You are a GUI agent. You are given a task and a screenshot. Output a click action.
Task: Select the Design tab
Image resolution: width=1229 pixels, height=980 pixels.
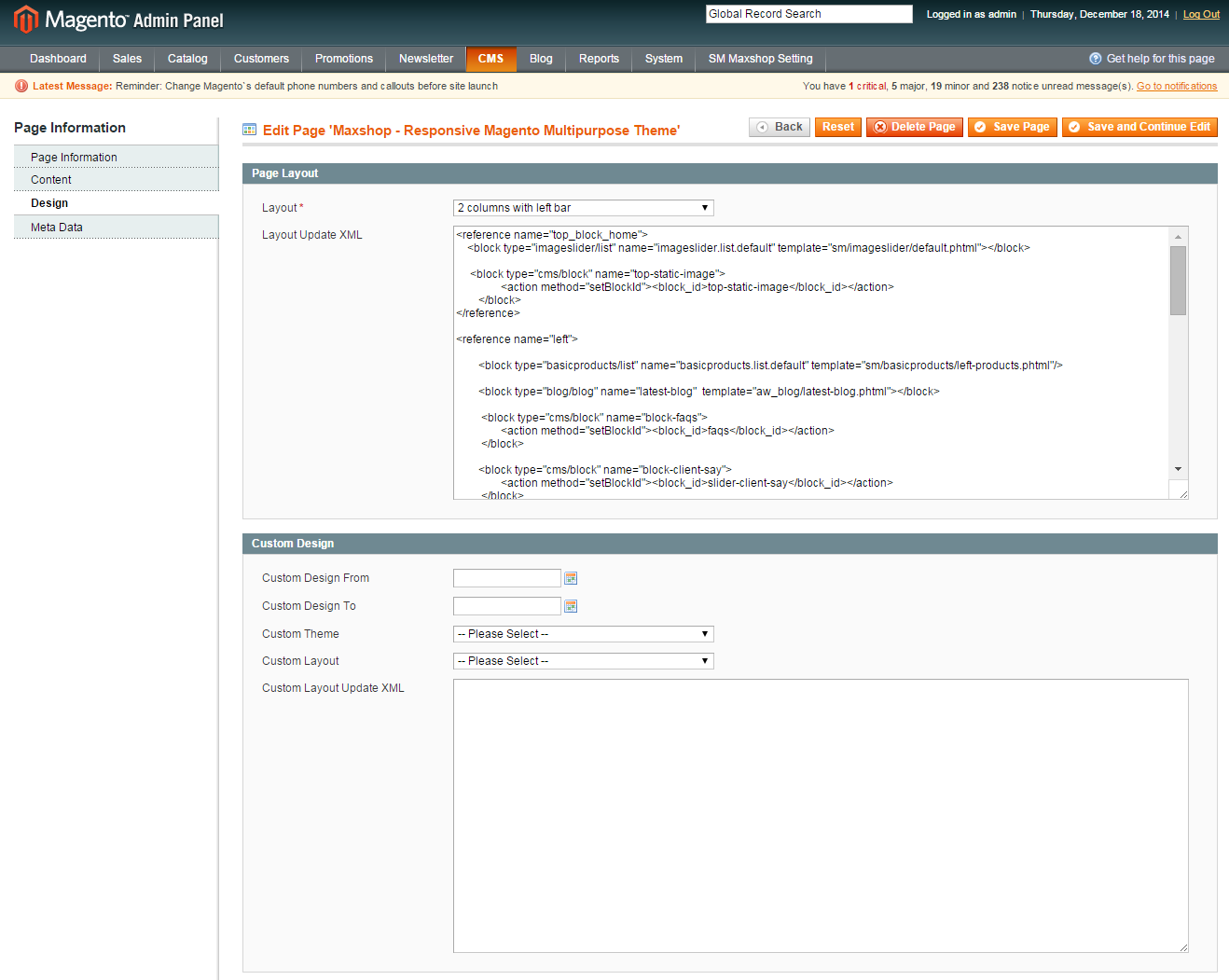[x=116, y=203]
